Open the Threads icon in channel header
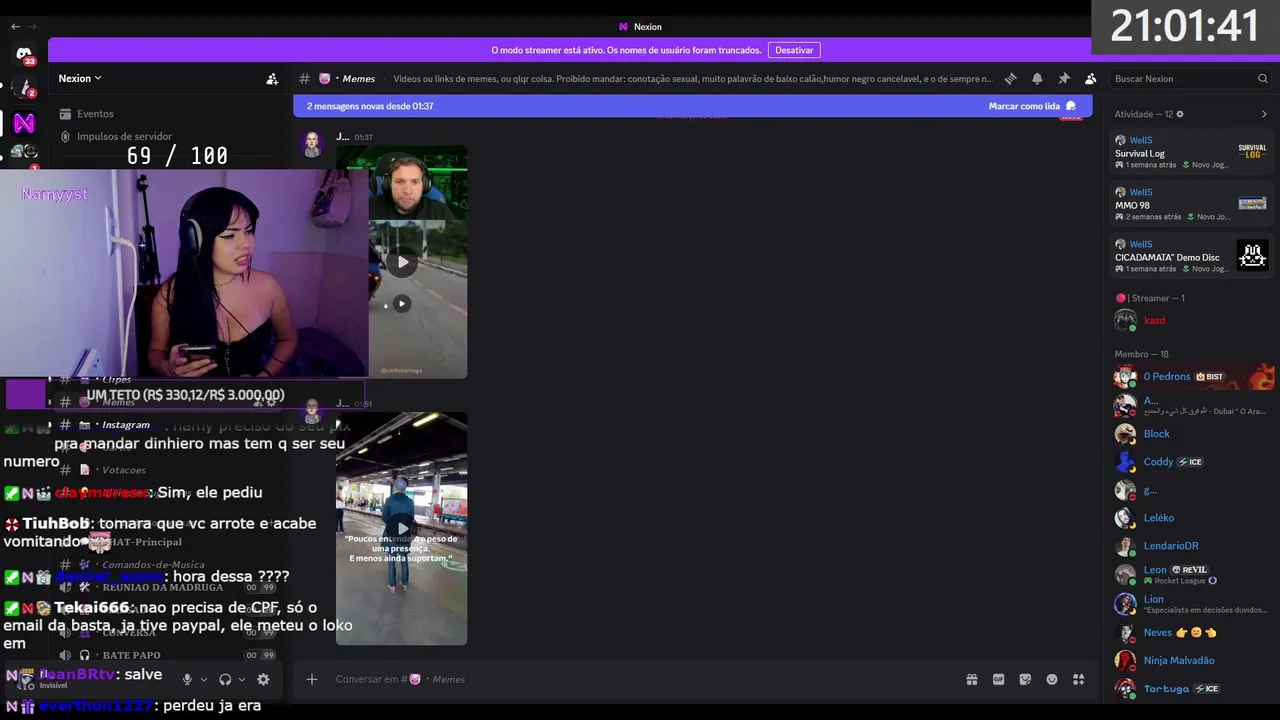Screen dimensions: 1280x720 [1010, 79]
